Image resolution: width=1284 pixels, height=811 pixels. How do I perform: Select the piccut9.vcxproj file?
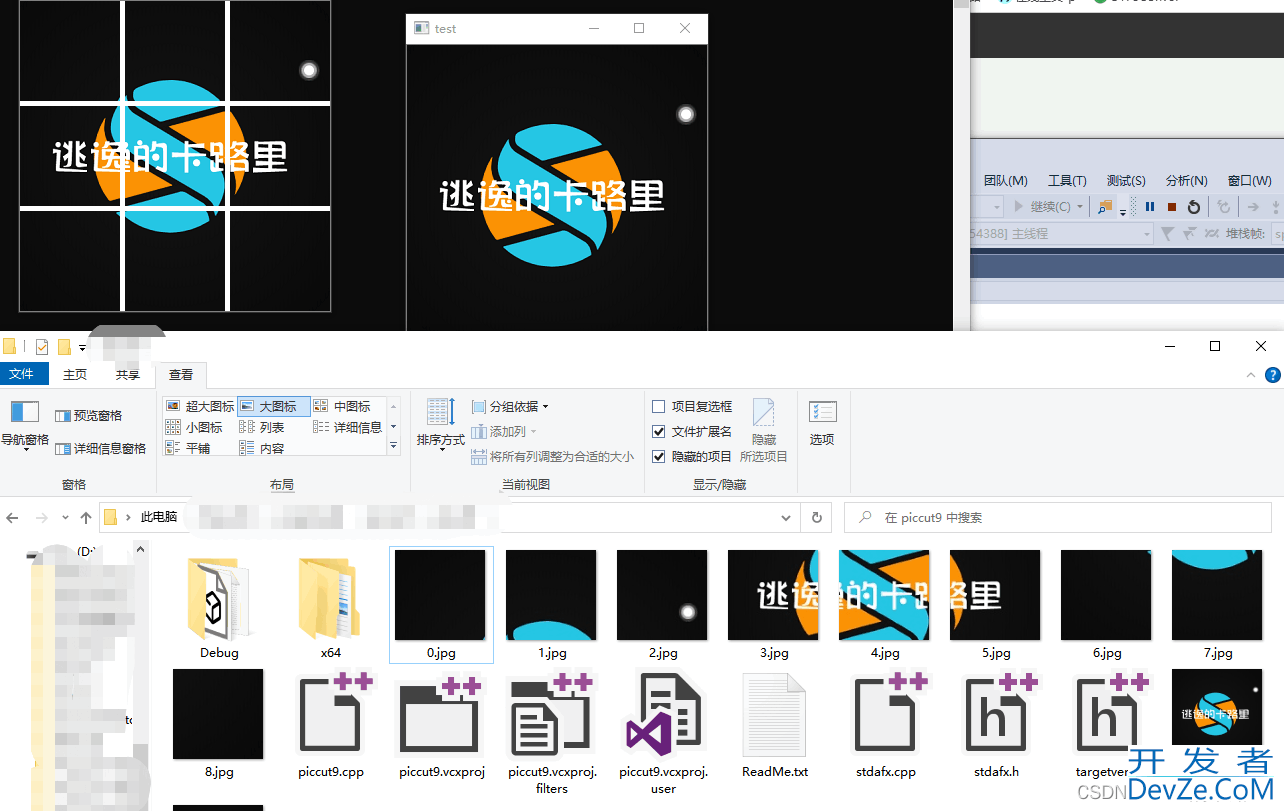[442, 725]
